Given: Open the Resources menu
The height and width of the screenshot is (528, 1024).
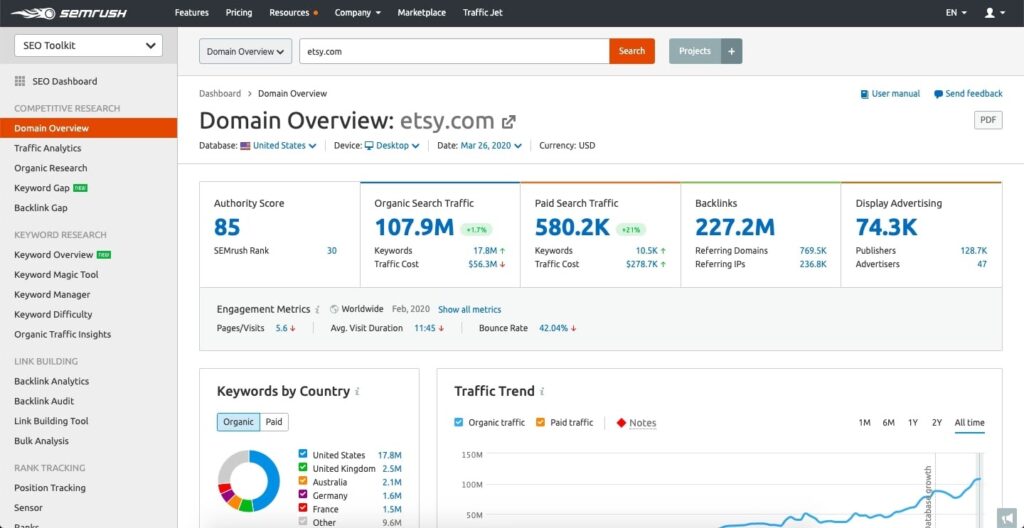Looking at the screenshot, I should 293,12.
